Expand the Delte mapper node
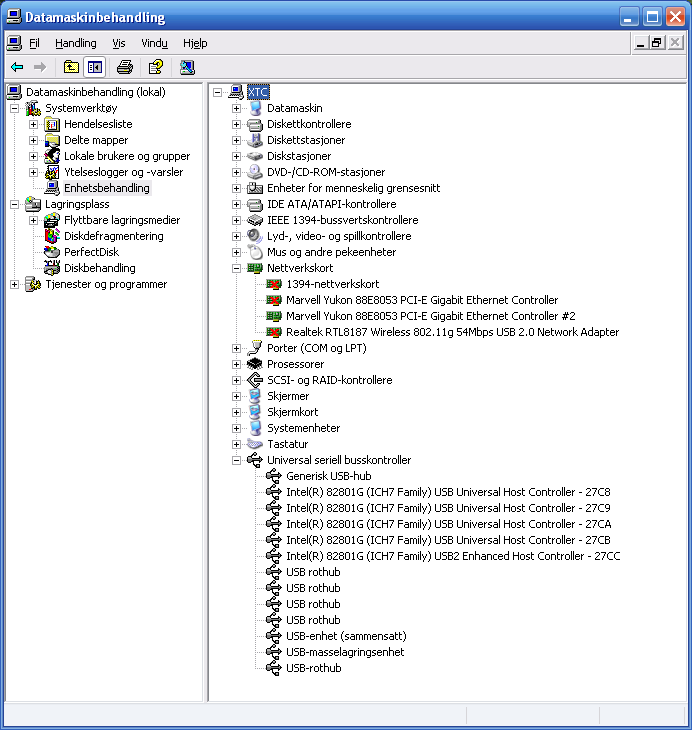The image size is (692, 730). pos(34,140)
